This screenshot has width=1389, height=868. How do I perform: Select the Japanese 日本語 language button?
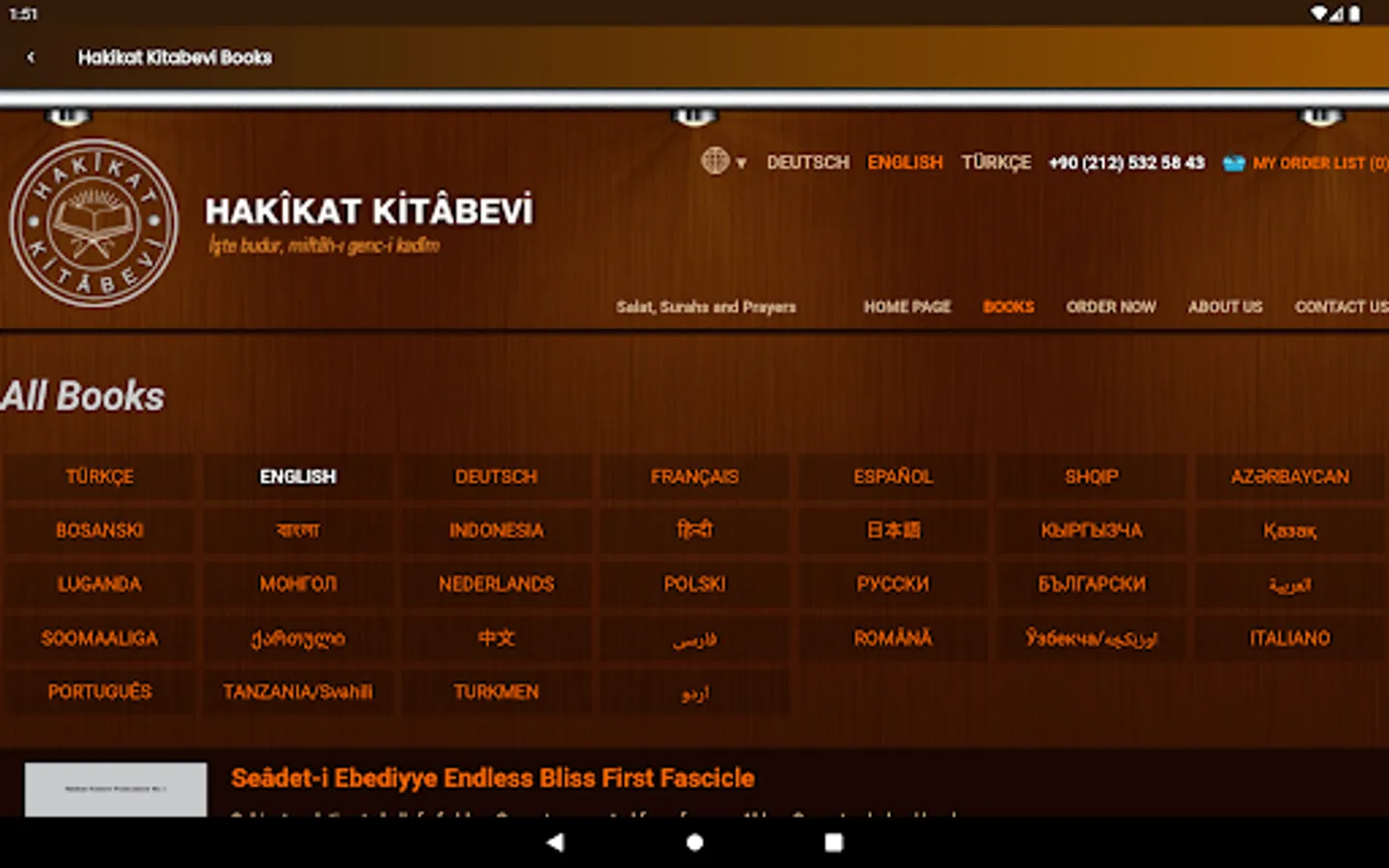[x=893, y=530]
